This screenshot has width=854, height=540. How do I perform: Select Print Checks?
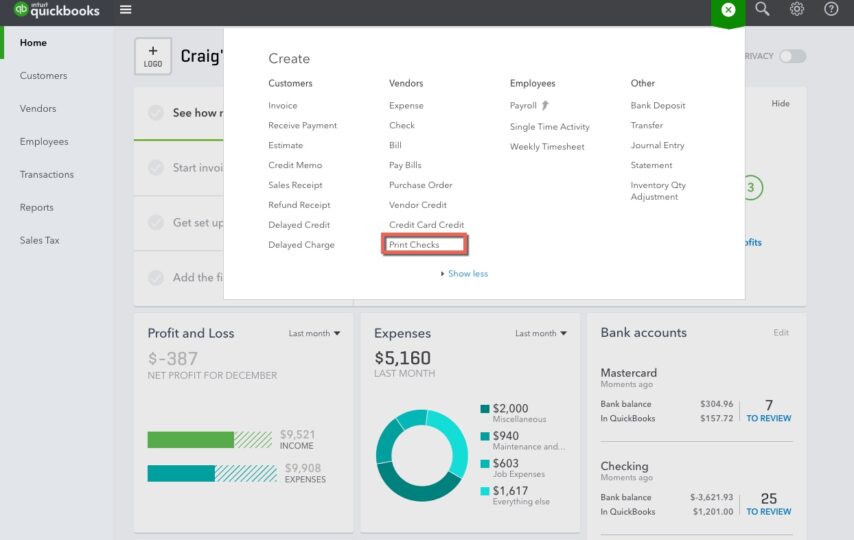414,245
